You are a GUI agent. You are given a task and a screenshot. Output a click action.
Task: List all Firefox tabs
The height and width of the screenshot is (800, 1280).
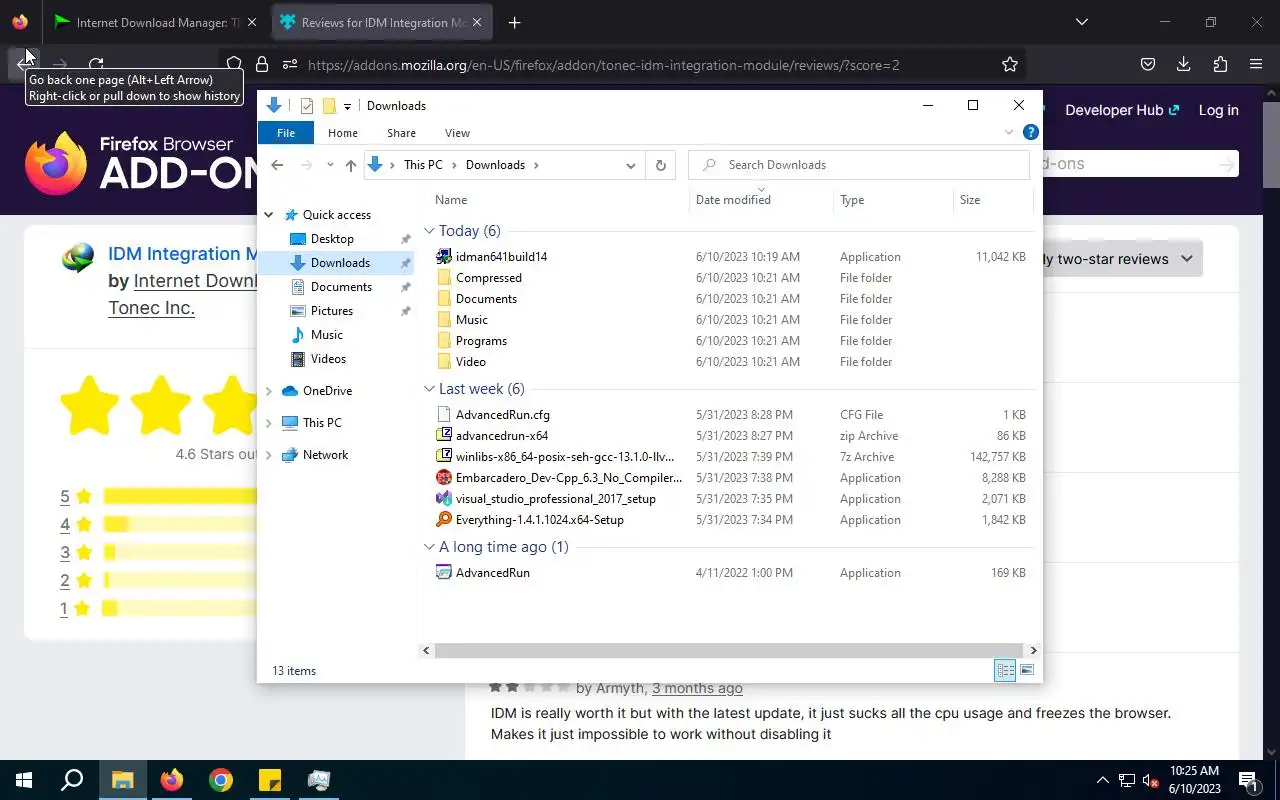[x=1081, y=22]
